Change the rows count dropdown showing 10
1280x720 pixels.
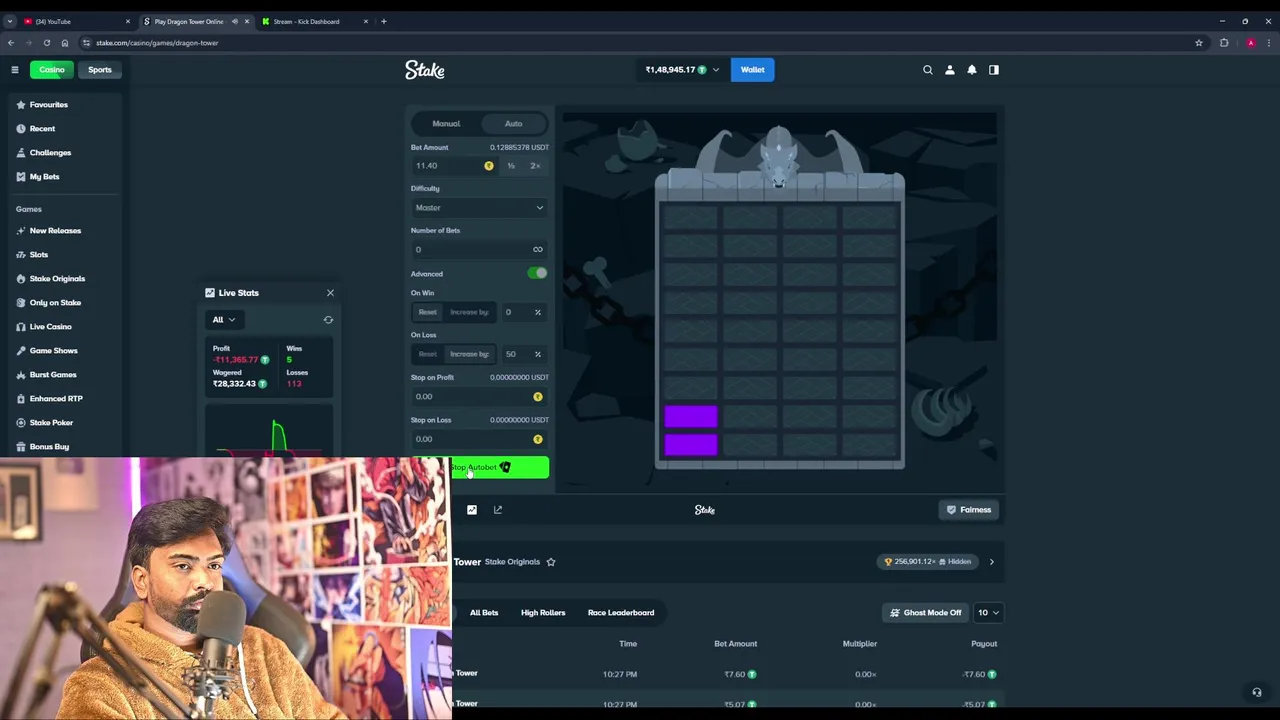(x=986, y=613)
